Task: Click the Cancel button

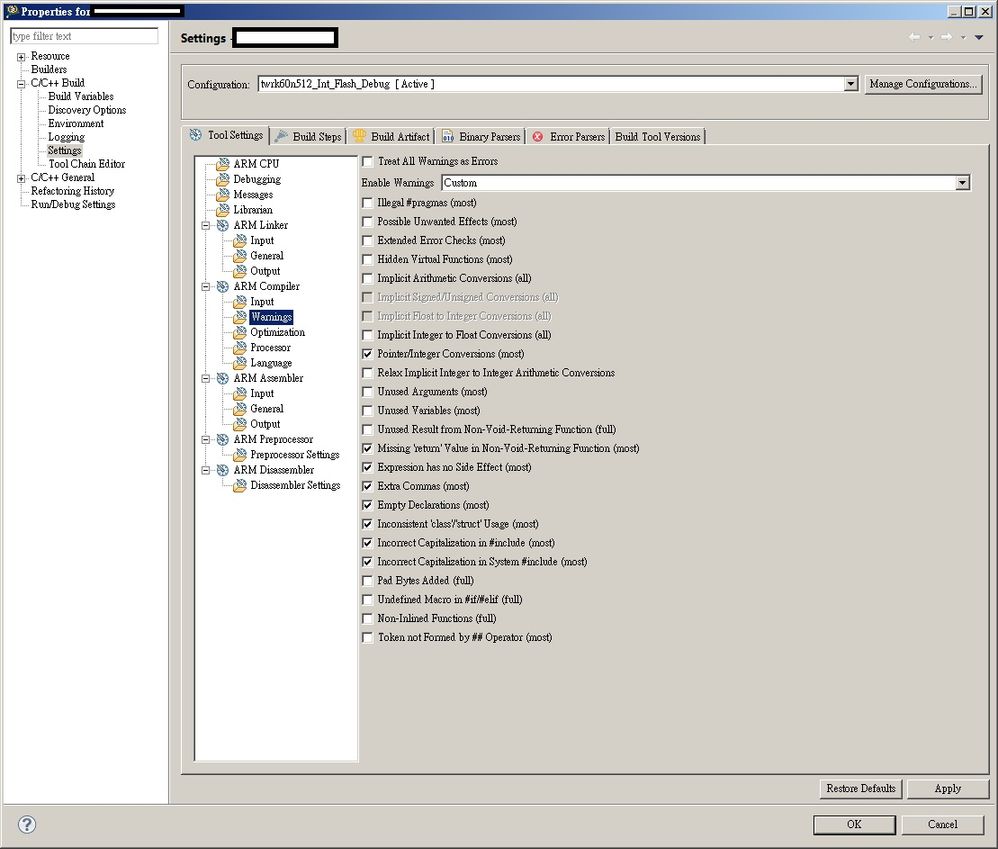Action: pyautogui.click(x=942, y=824)
